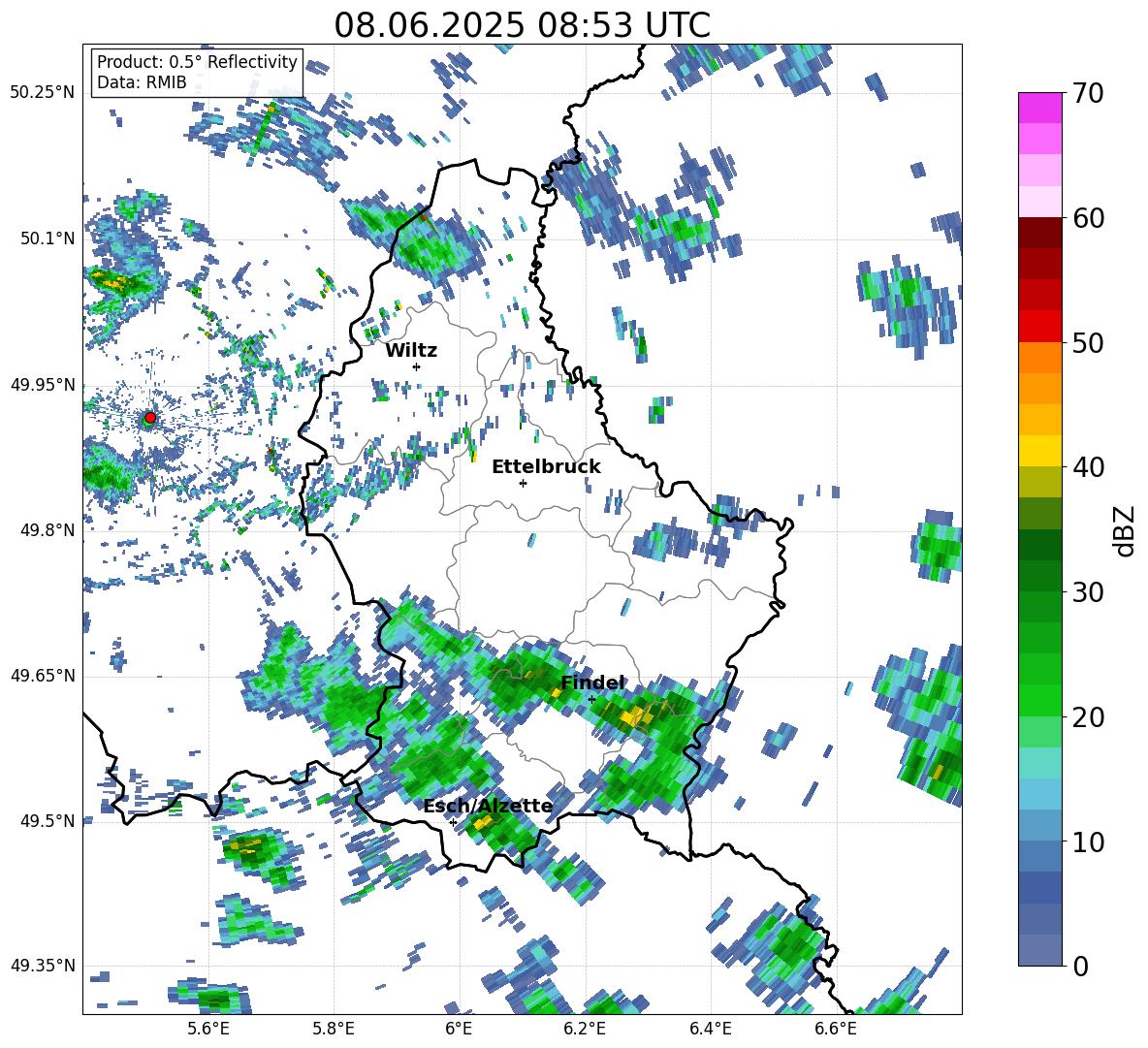The image size is (1148, 1048).
Task: Click the light green colorbar segment below 20
Action: (1039, 732)
